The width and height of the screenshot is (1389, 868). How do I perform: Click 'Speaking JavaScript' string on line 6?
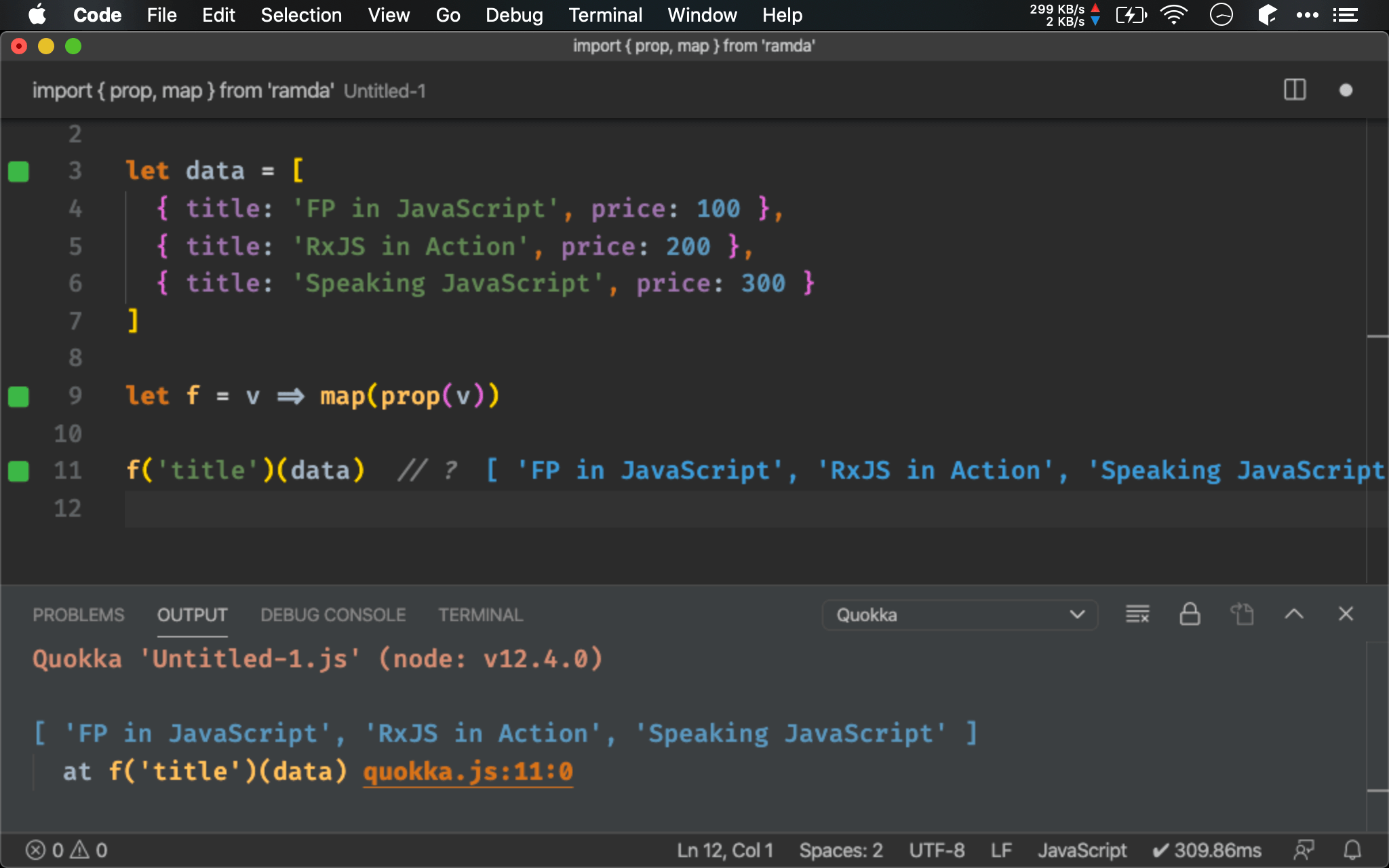click(448, 284)
